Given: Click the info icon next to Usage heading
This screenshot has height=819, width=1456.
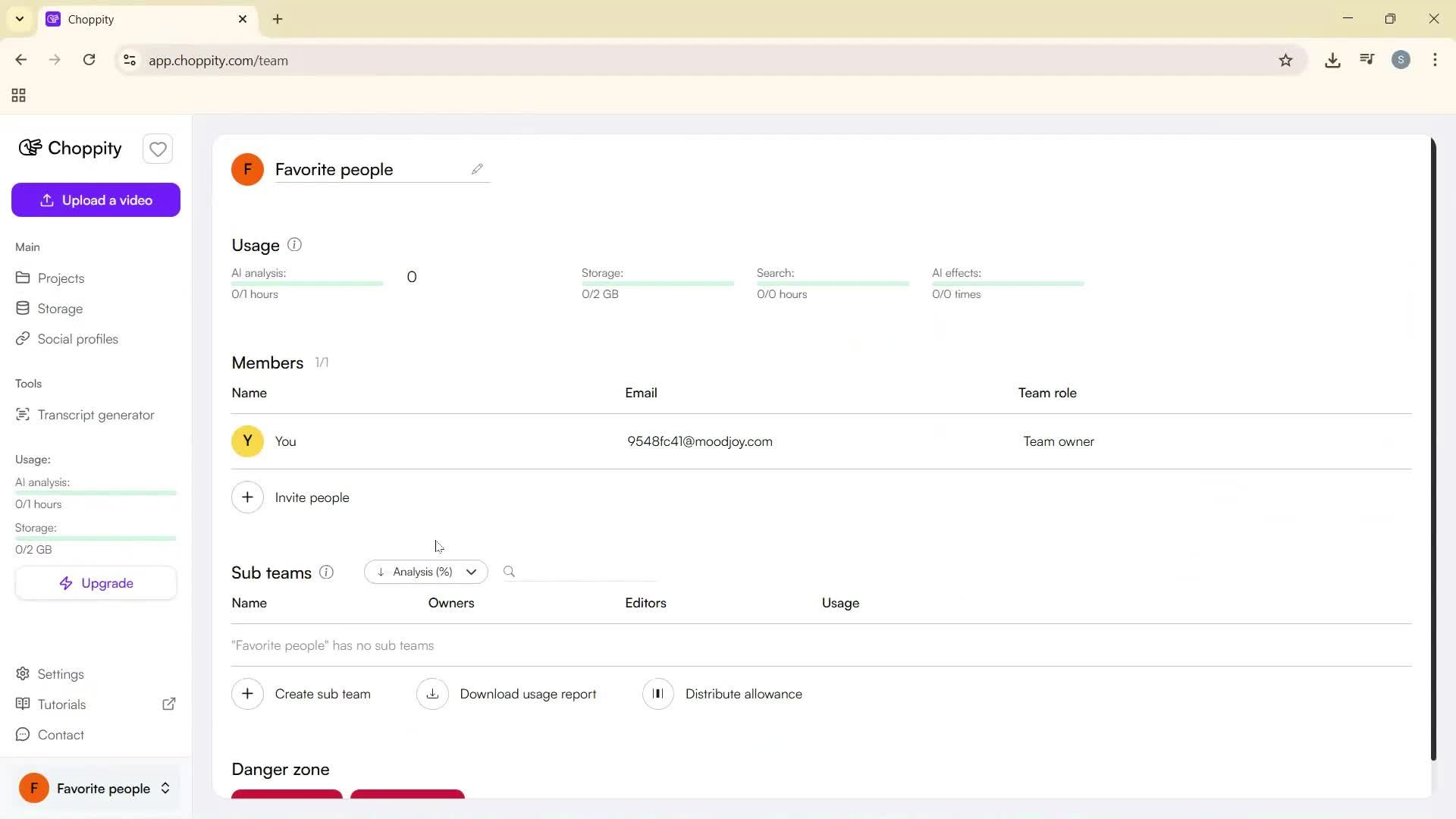Looking at the screenshot, I should coord(295,245).
